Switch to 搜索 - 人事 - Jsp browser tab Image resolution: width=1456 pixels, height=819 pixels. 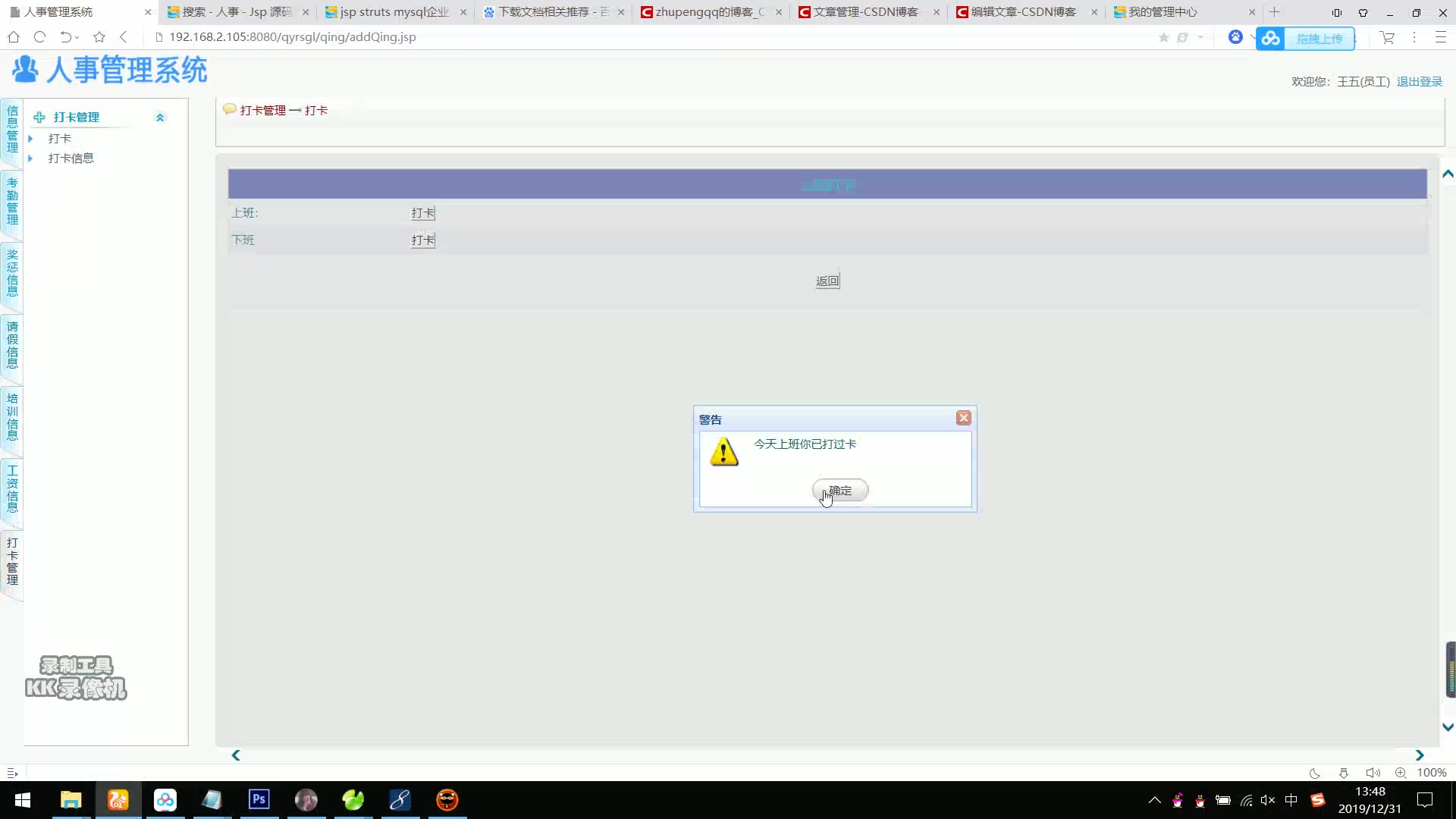click(x=237, y=12)
